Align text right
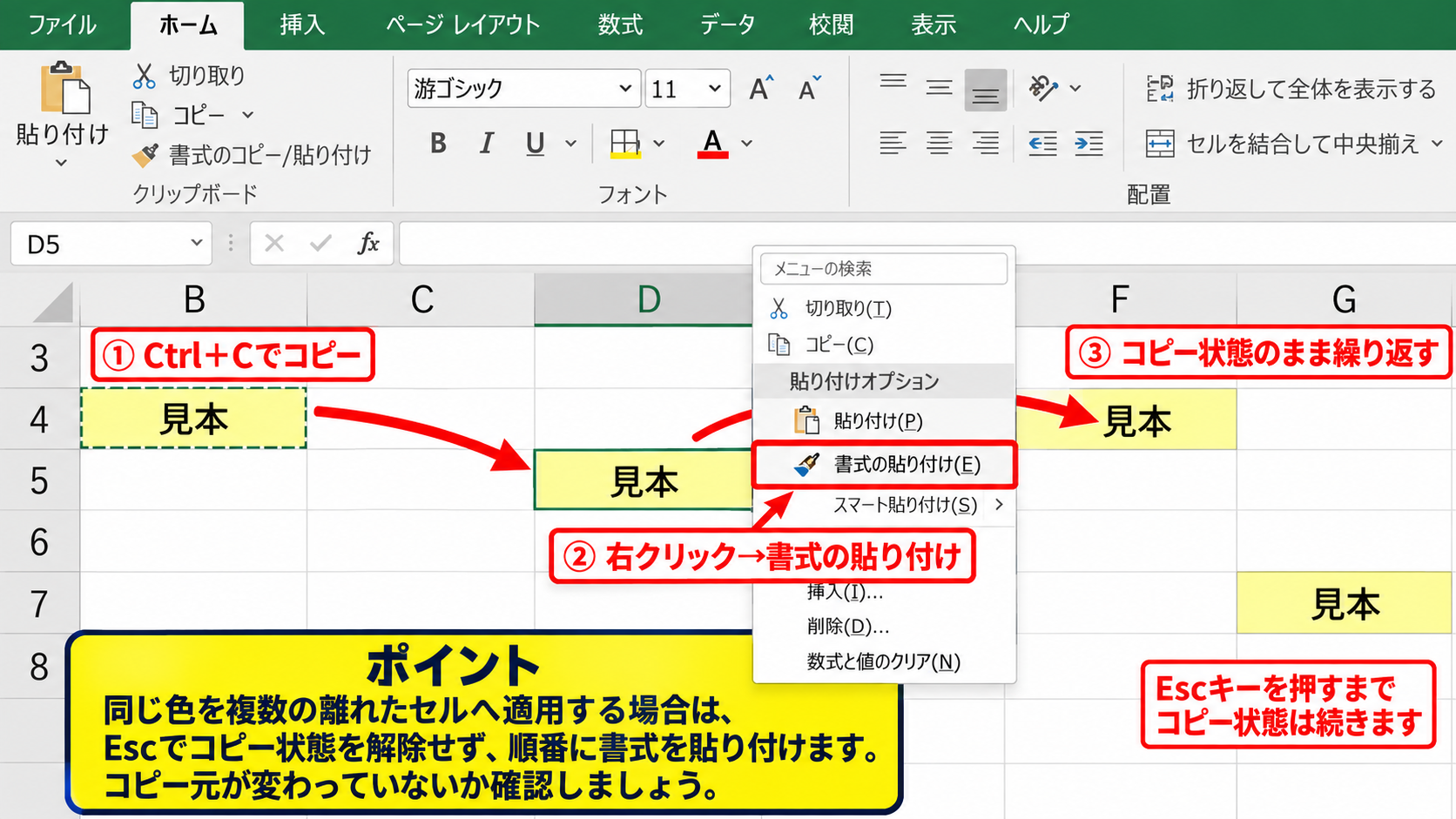The width and height of the screenshot is (1456, 819). (x=986, y=143)
